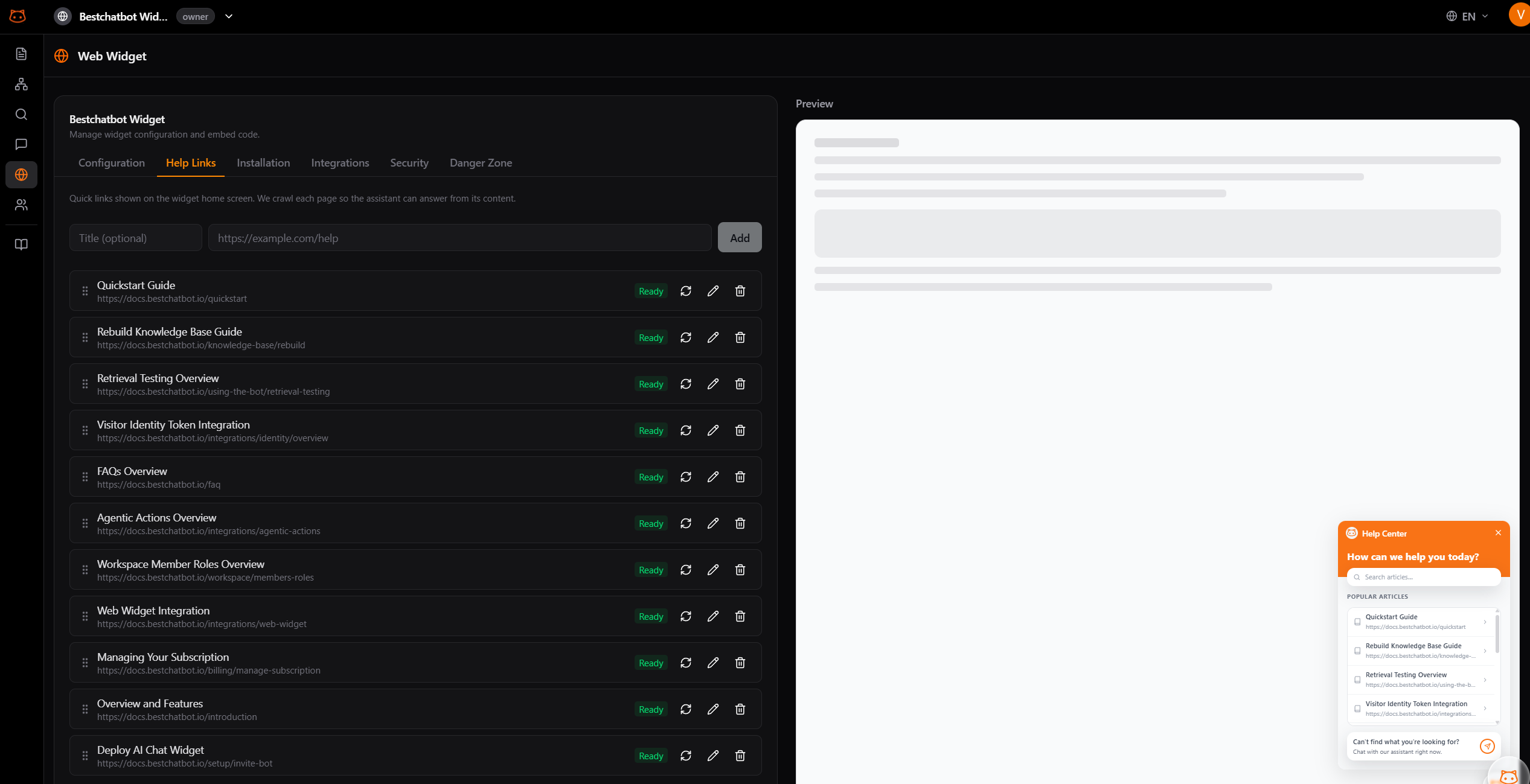Open the hierarchy network icon in the sidebar
Viewport: 1530px width, 784px height.
point(21,84)
